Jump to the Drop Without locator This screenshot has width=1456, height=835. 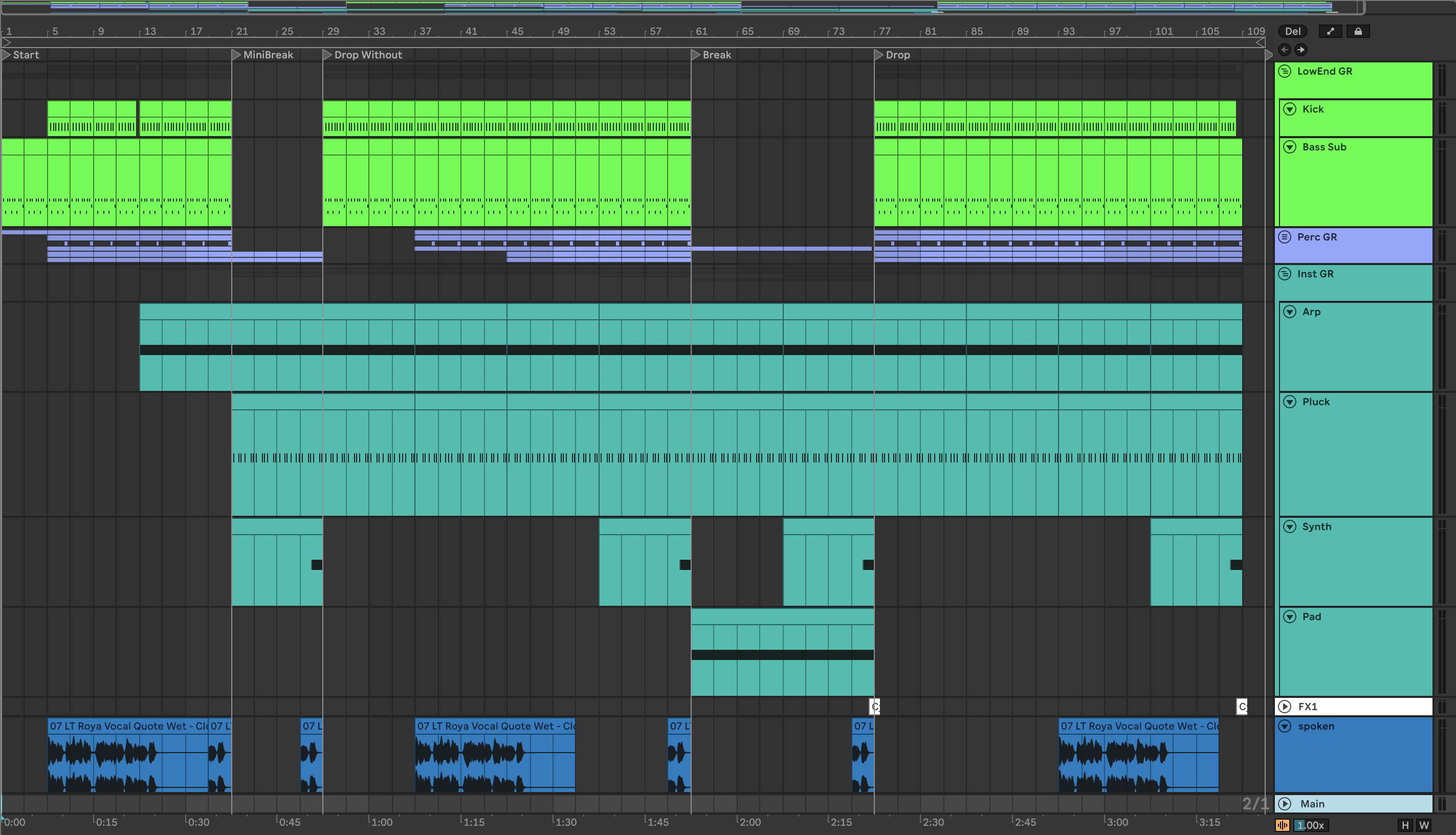coord(327,54)
